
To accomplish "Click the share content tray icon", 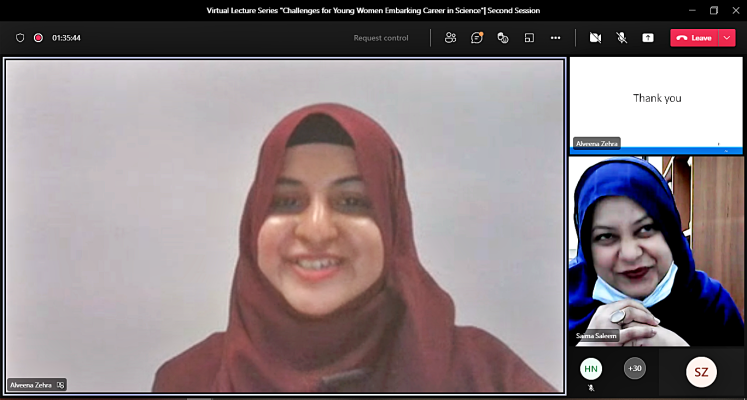I will [x=648, y=38].
